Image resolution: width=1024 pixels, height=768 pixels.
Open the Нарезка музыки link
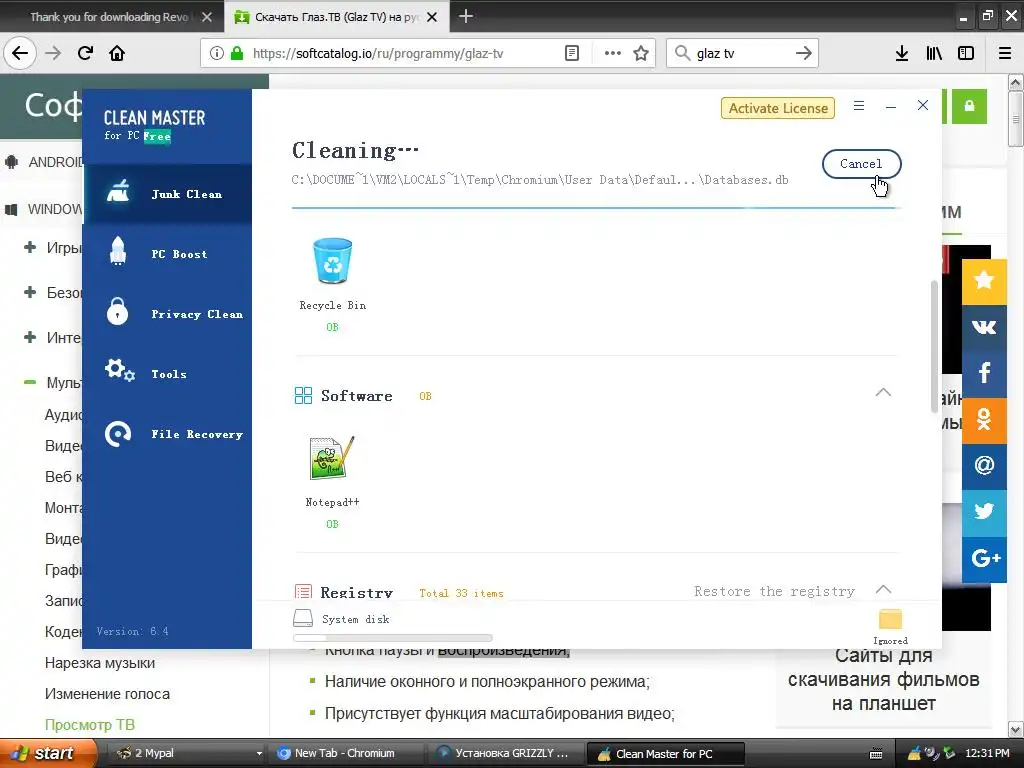[100, 663]
